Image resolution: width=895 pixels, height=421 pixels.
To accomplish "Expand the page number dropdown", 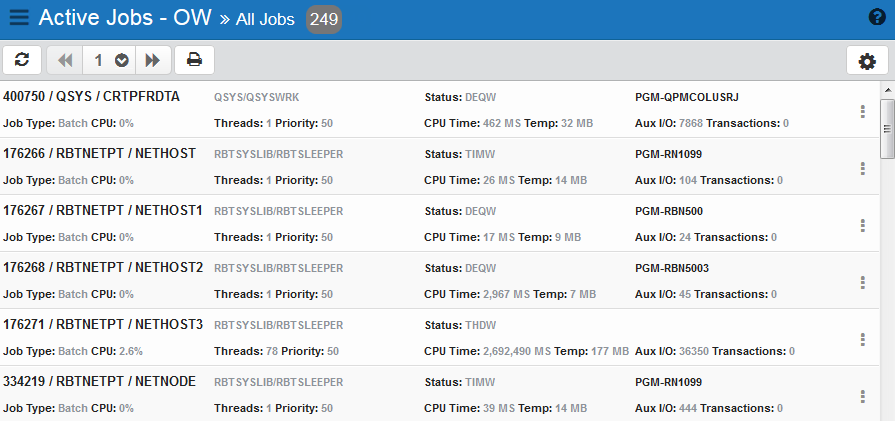I will pos(121,60).
